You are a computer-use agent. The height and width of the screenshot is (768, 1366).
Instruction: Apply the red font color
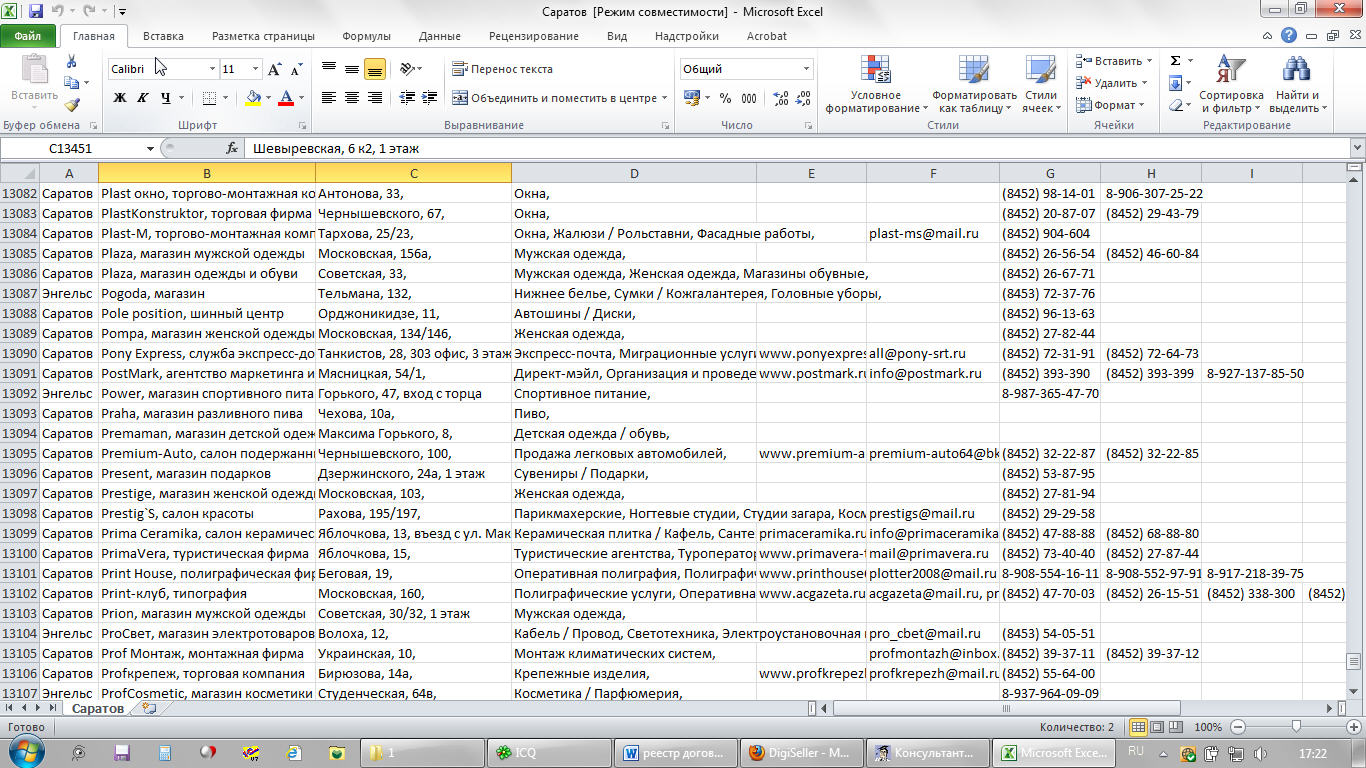point(286,98)
